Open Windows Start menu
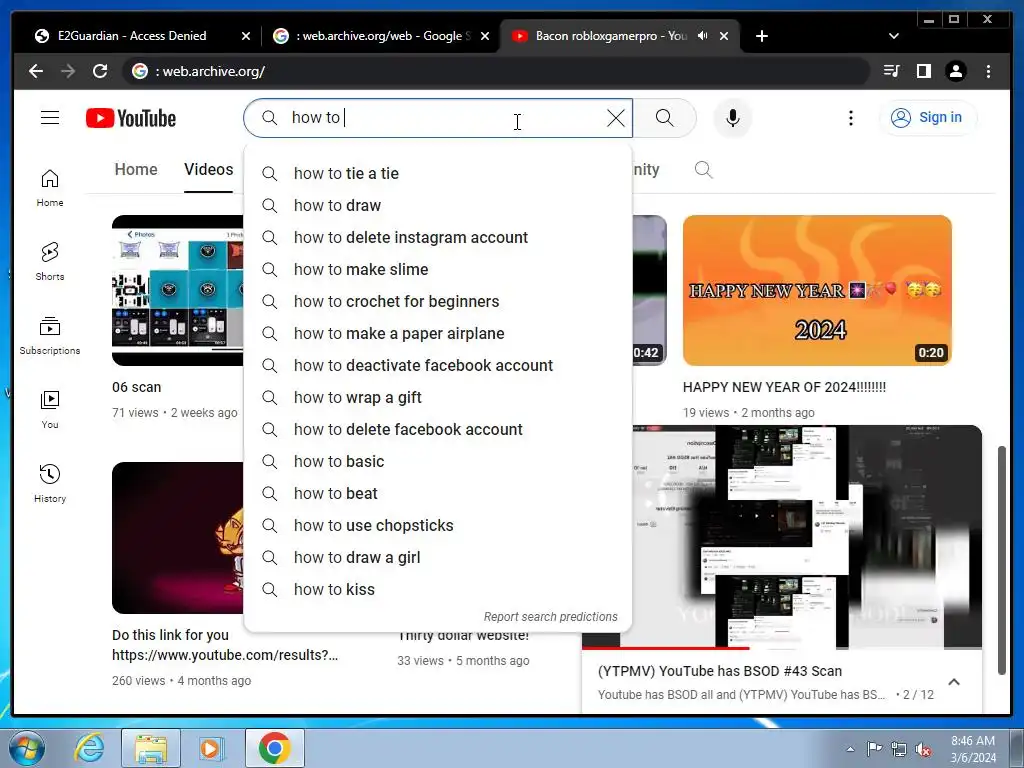 pyautogui.click(x=26, y=748)
